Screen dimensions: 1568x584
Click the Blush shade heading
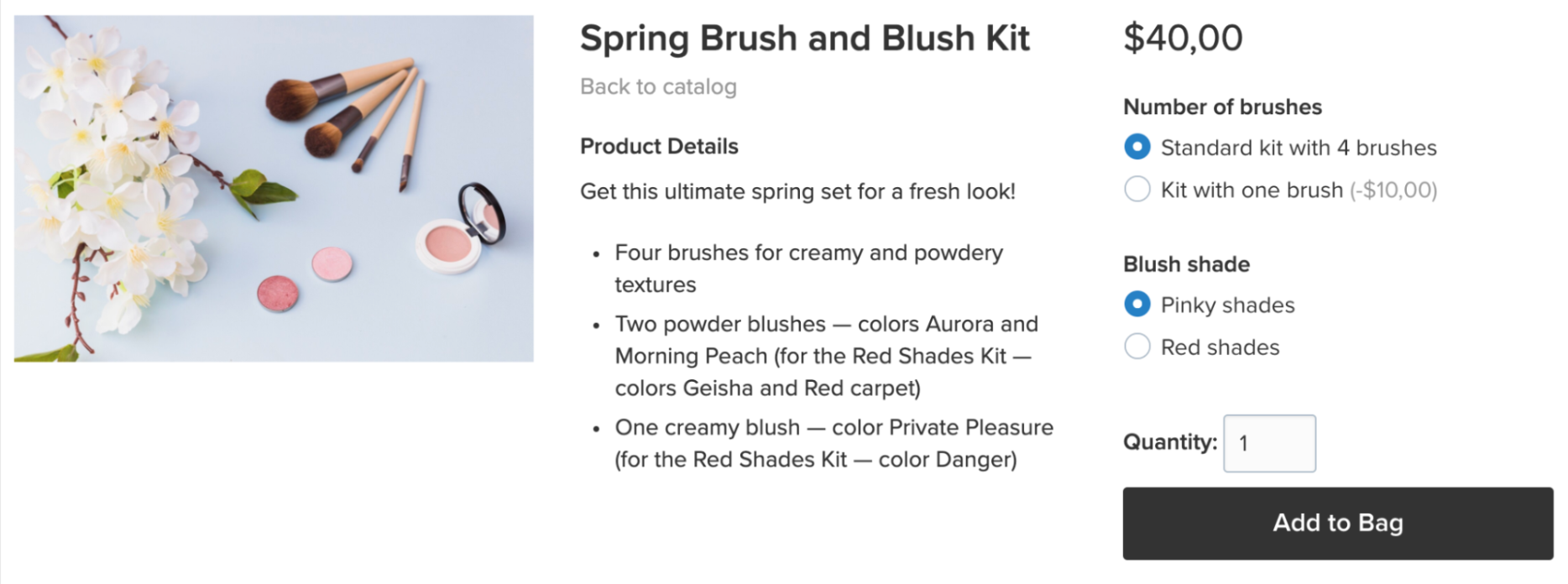(1186, 264)
